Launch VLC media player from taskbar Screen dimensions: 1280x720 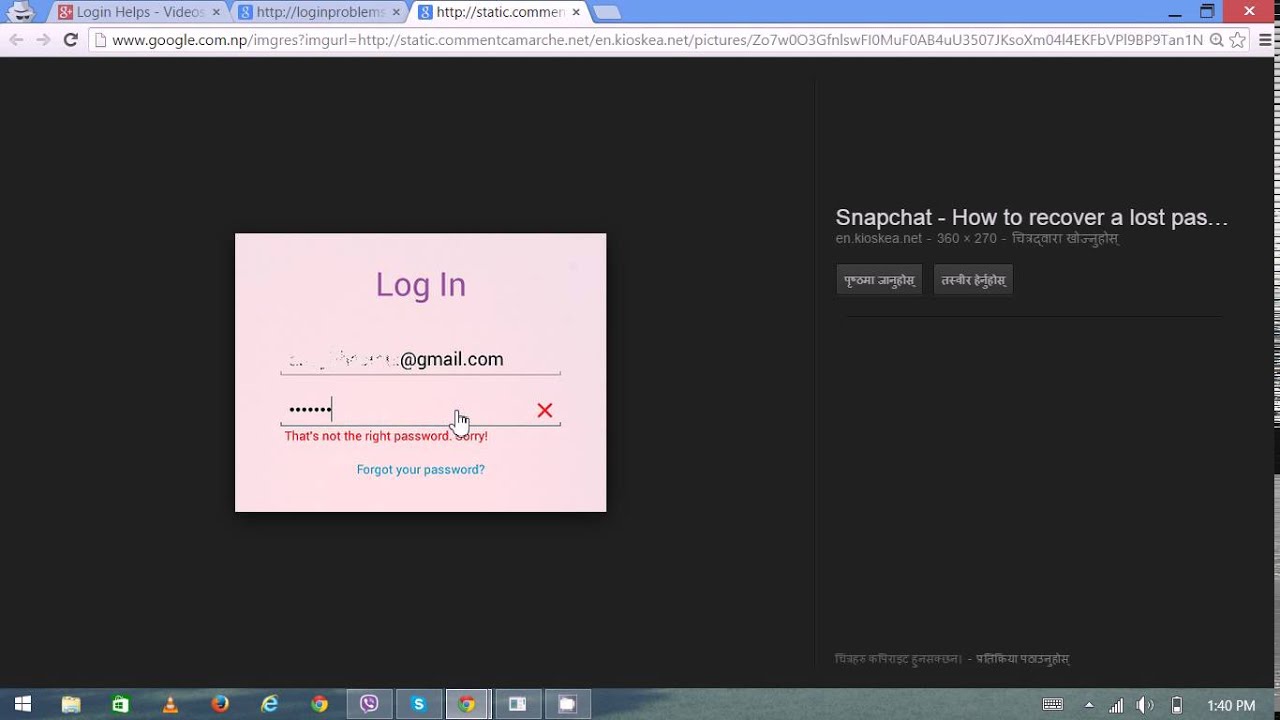click(x=170, y=704)
